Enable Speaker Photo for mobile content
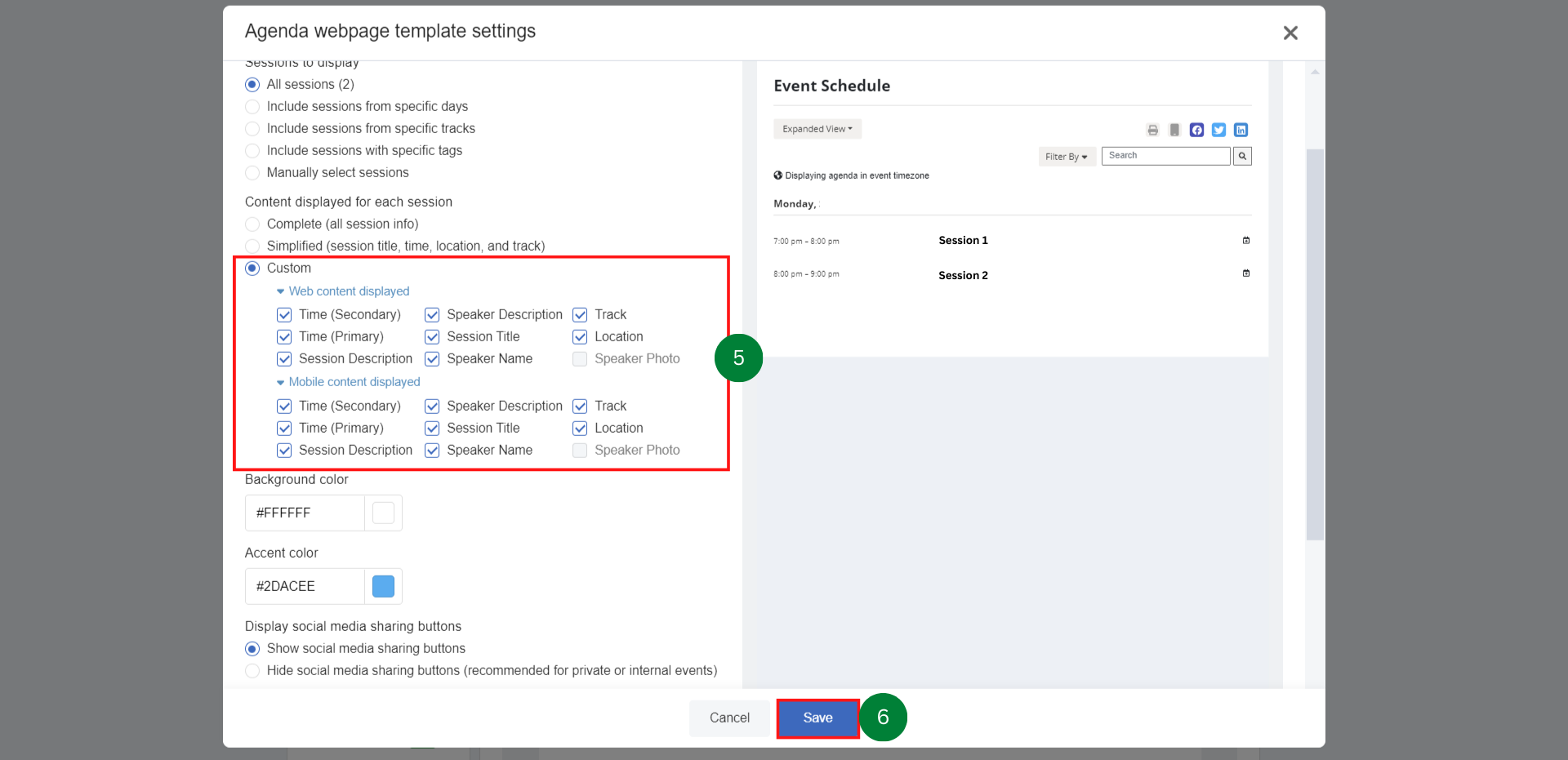Image resolution: width=1568 pixels, height=760 pixels. 580,450
